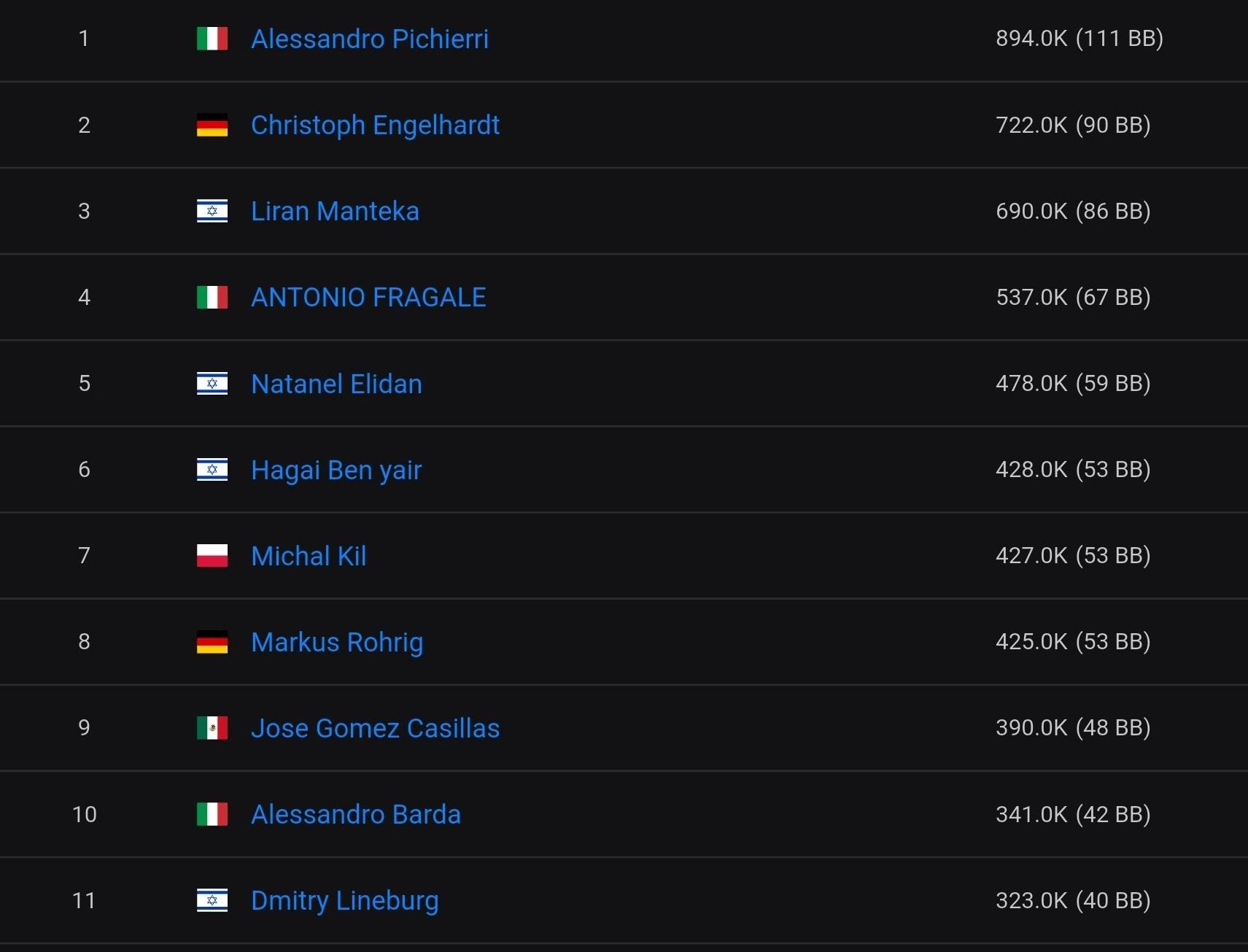Screen dimensions: 1248x952
Task: Click Germany flag beside Christoph Engelhardt
Action: [x=212, y=125]
